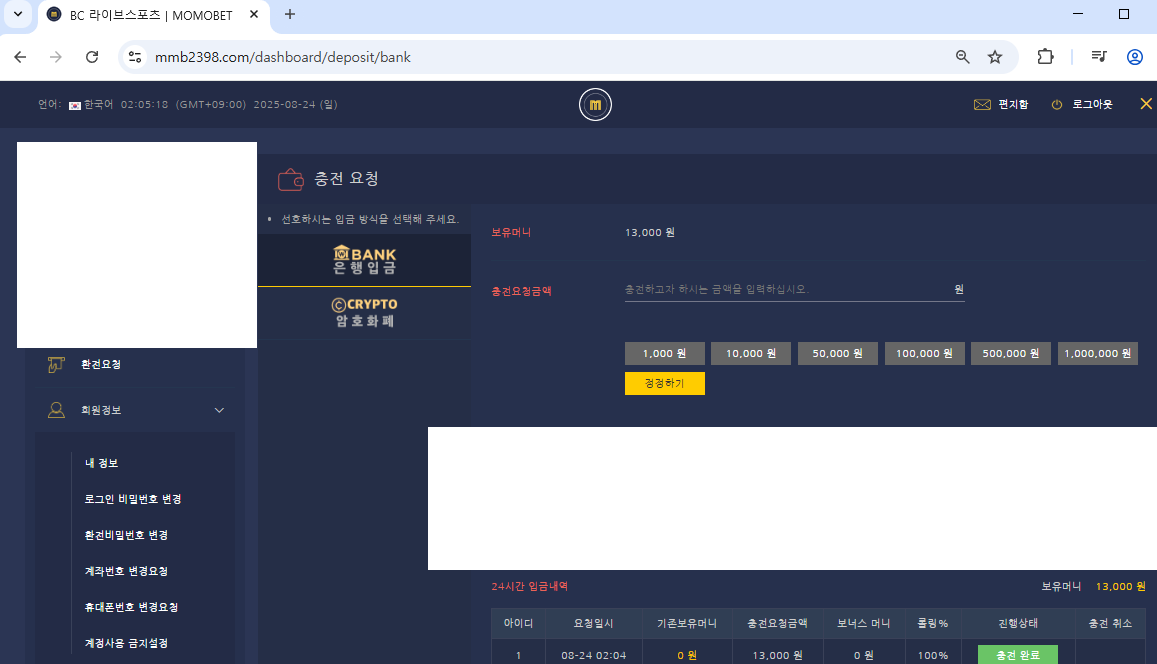This screenshot has width=1157, height=664.
Task: Choose the 1,000,000 원 amount button
Action: coord(1097,354)
